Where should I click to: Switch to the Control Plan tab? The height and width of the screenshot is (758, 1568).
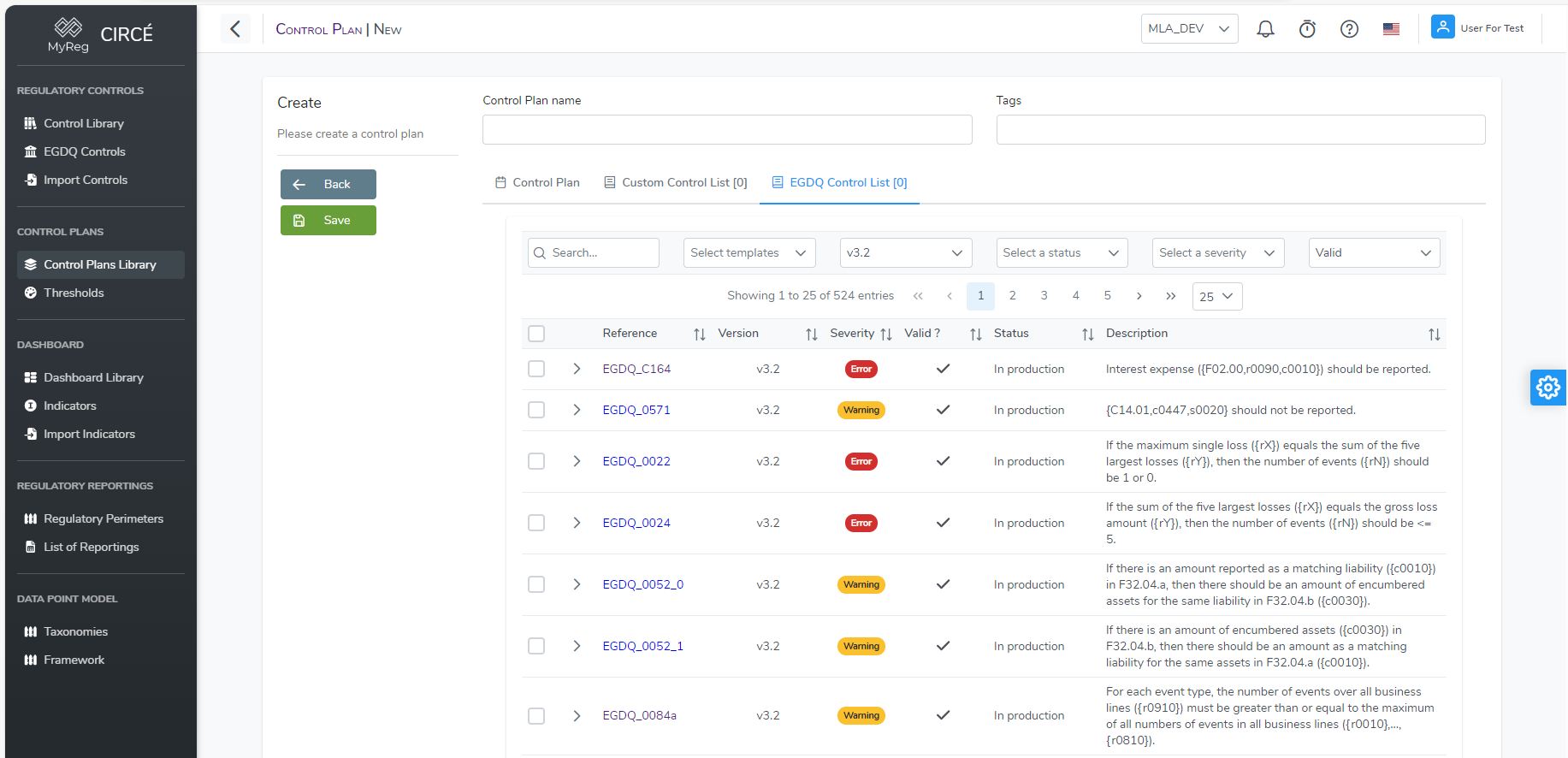537,182
